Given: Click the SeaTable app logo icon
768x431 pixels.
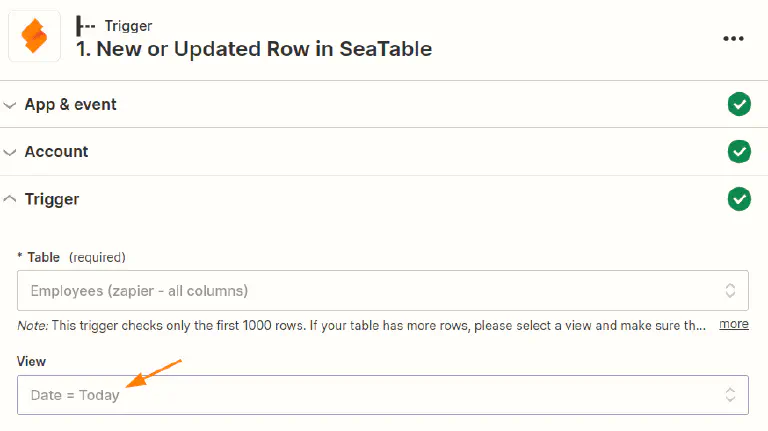Looking at the screenshot, I should point(35,38).
